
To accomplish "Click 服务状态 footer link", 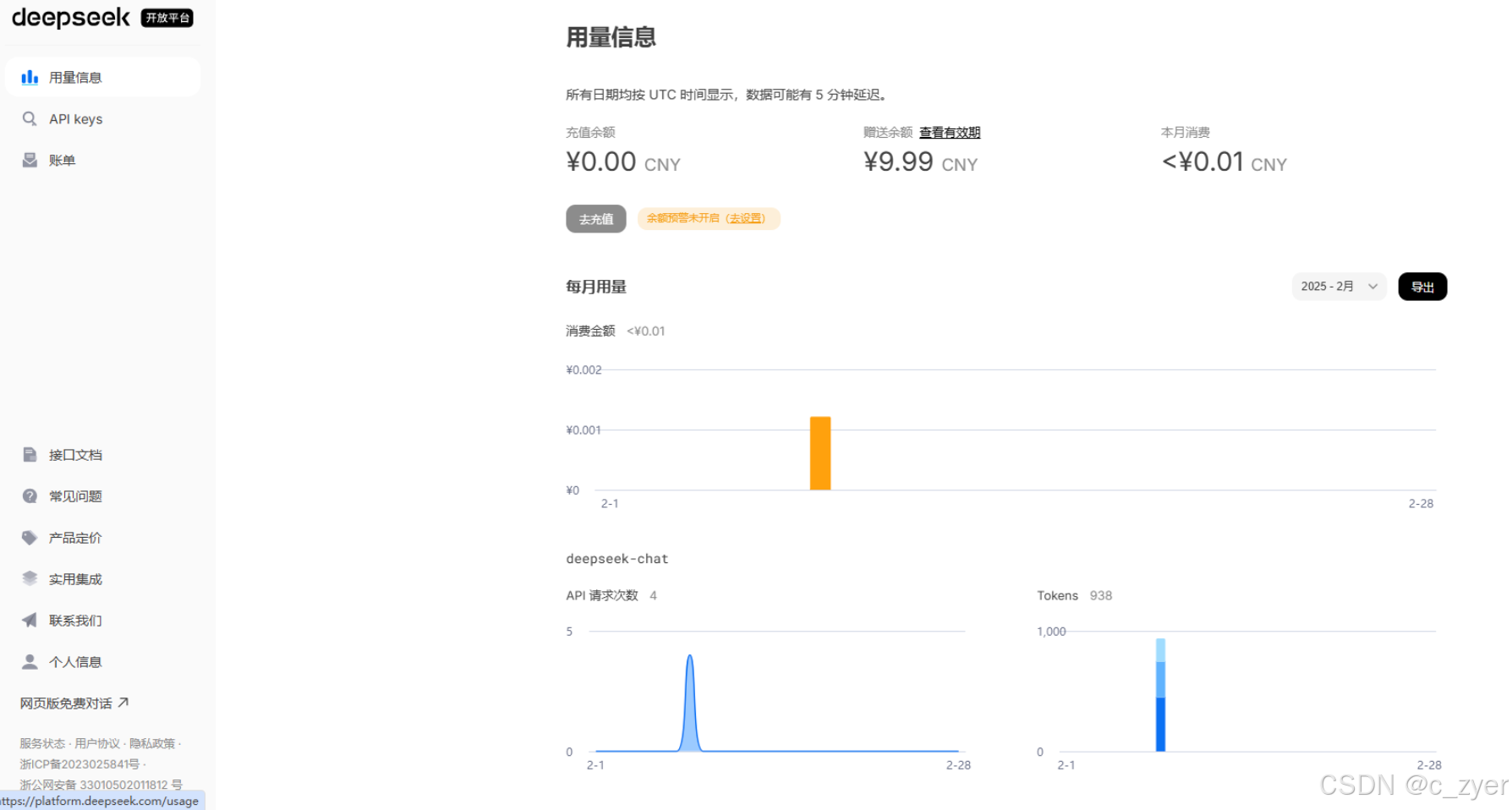I will (42, 743).
